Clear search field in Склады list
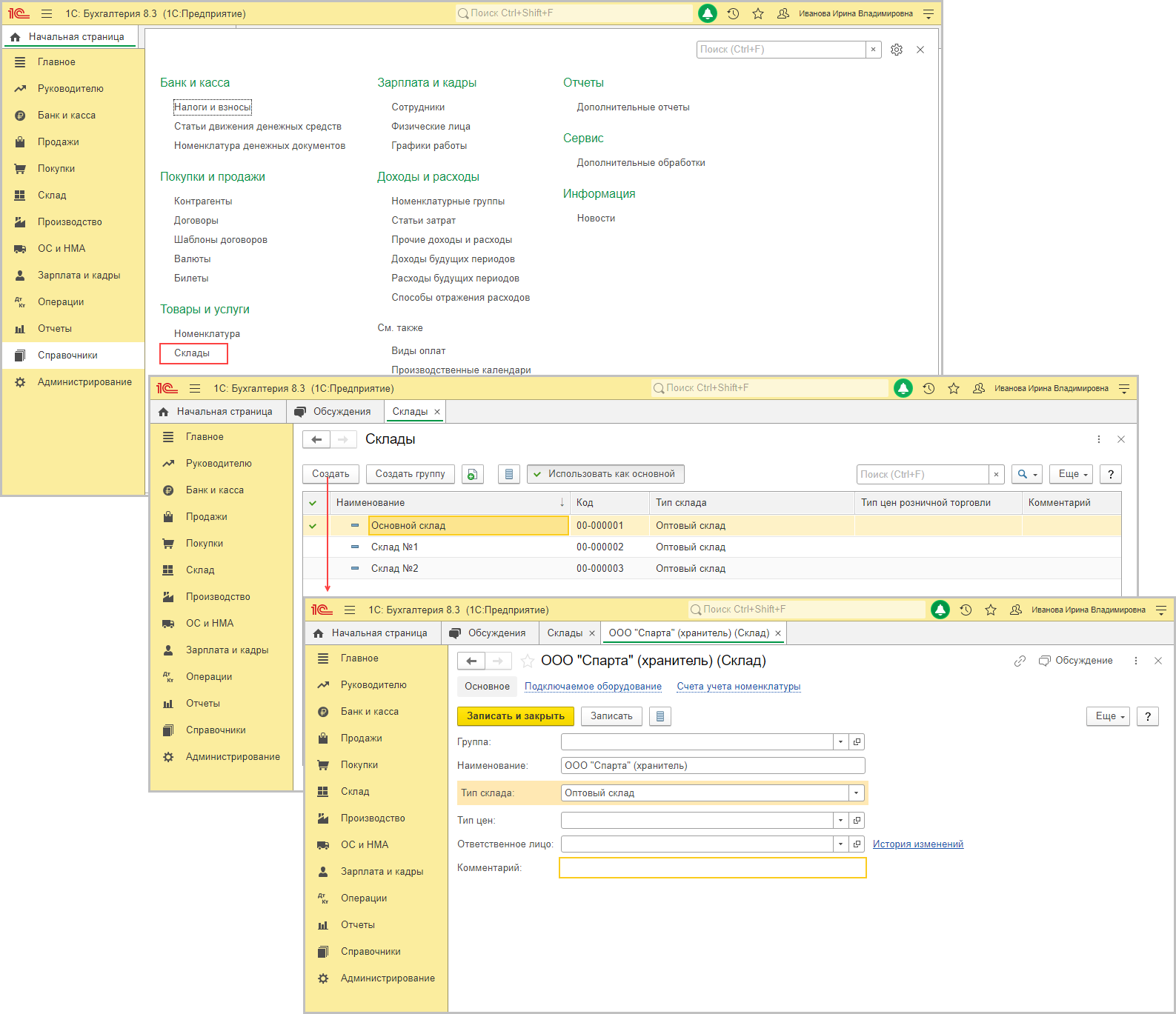Viewport: 1176px width, 1014px height. pyautogui.click(x=997, y=475)
